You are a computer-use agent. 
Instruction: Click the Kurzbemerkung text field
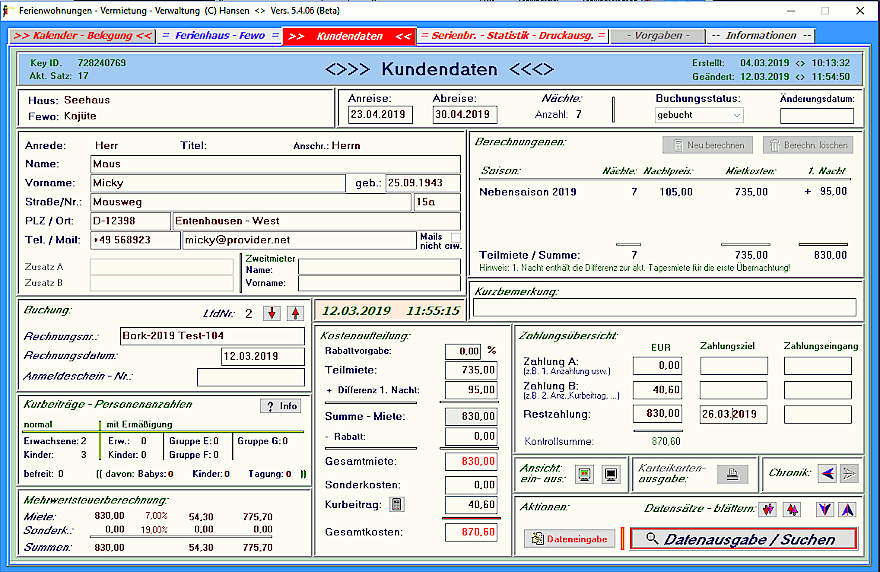tap(664, 307)
